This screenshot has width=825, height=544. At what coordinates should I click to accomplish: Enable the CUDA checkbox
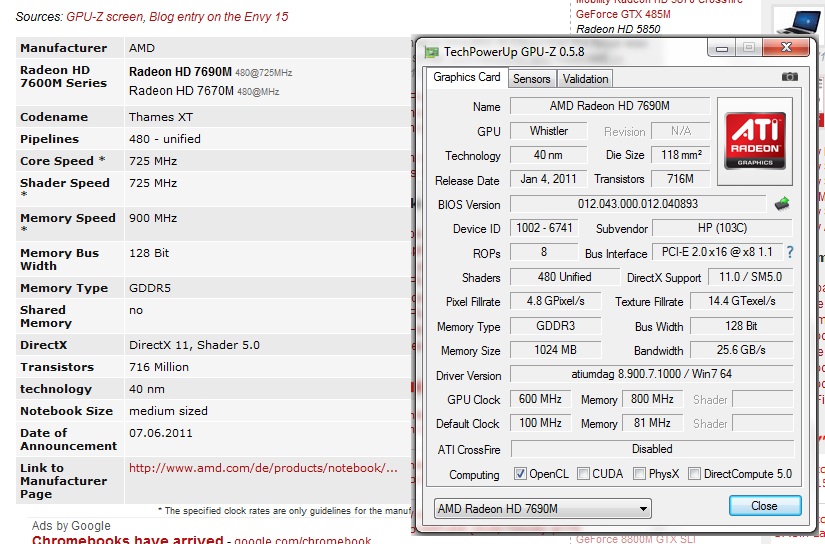[x=583, y=474]
